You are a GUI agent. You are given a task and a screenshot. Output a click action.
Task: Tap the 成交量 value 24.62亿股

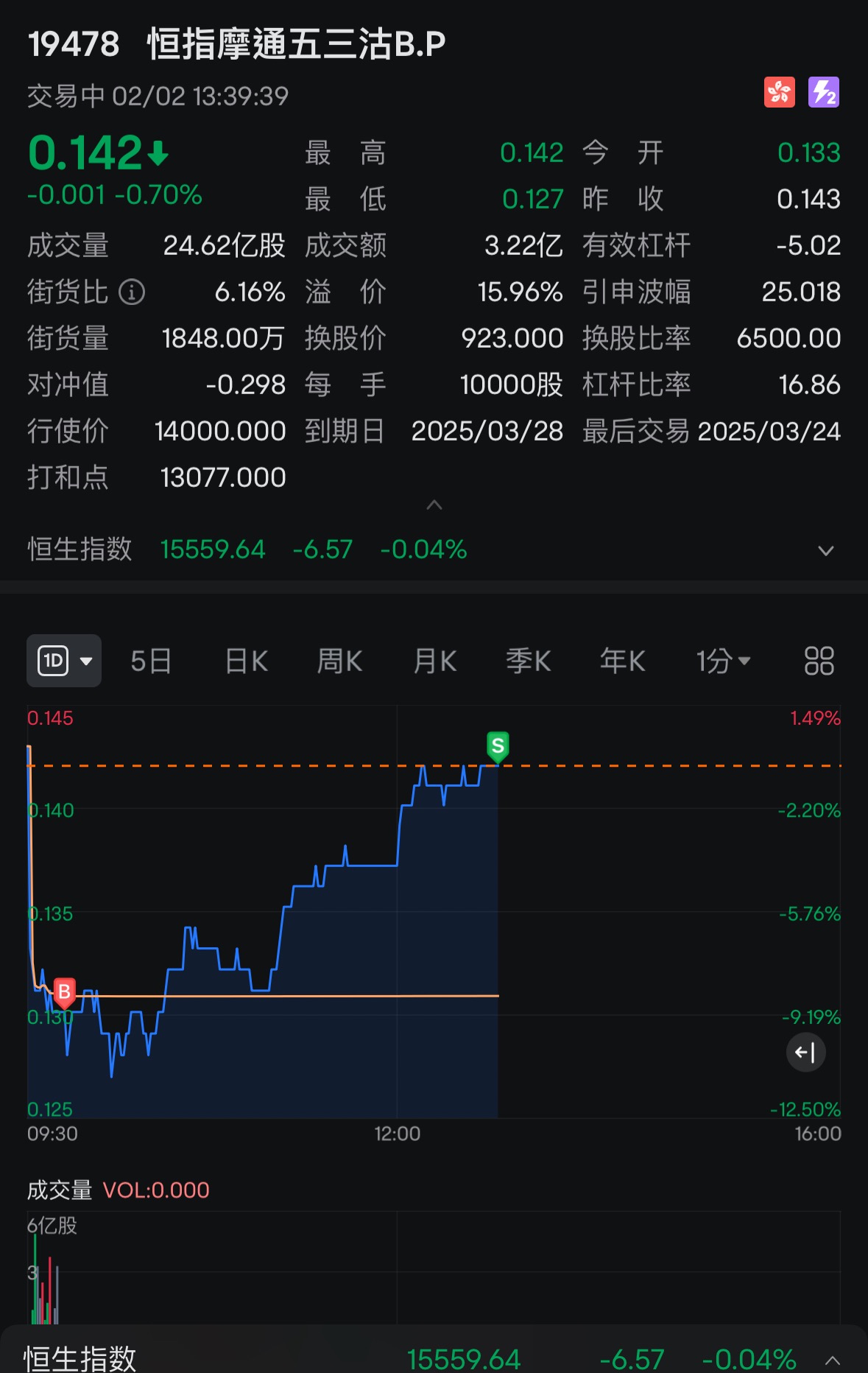pyautogui.click(x=224, y=245)
